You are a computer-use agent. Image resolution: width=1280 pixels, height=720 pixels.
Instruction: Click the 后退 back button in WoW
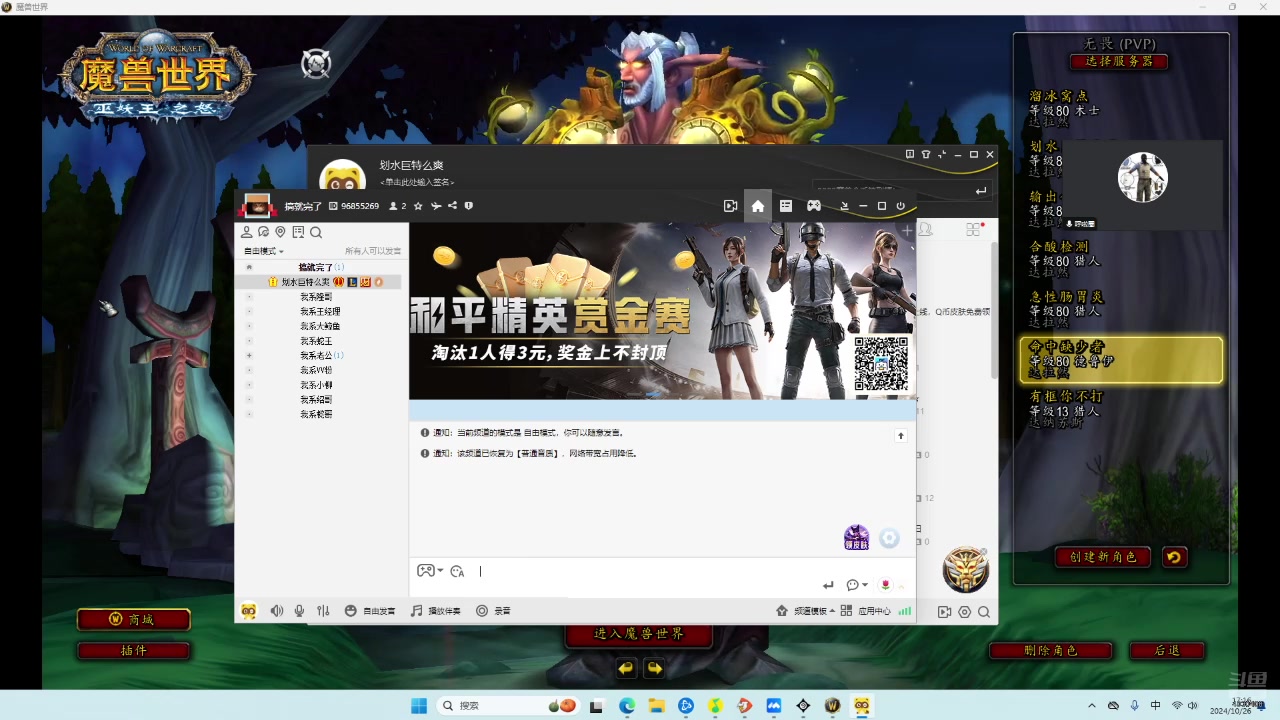coord(1167,650)
